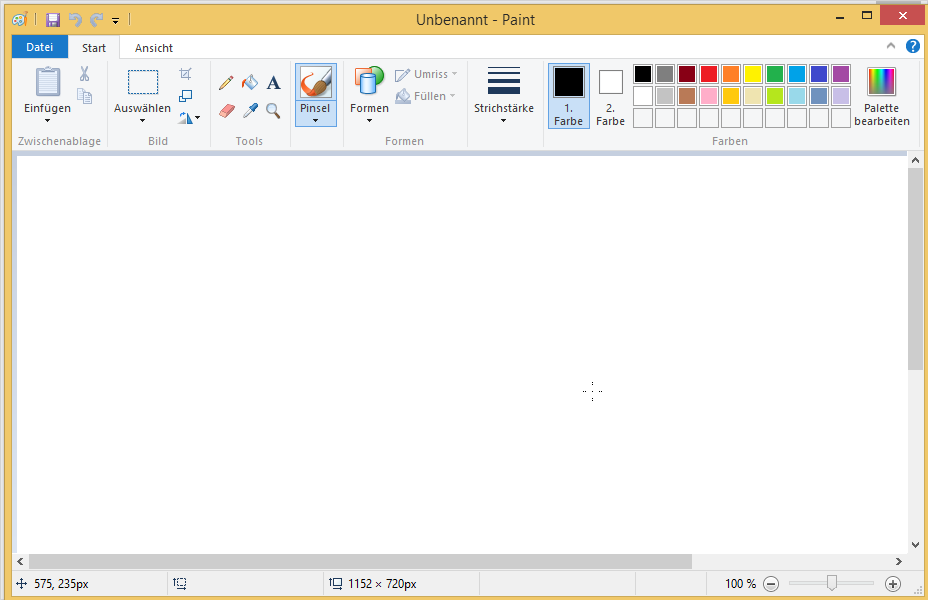Expand the Auswählen dropdown arrow
The image size is (928, 600).
click(142, 121)
